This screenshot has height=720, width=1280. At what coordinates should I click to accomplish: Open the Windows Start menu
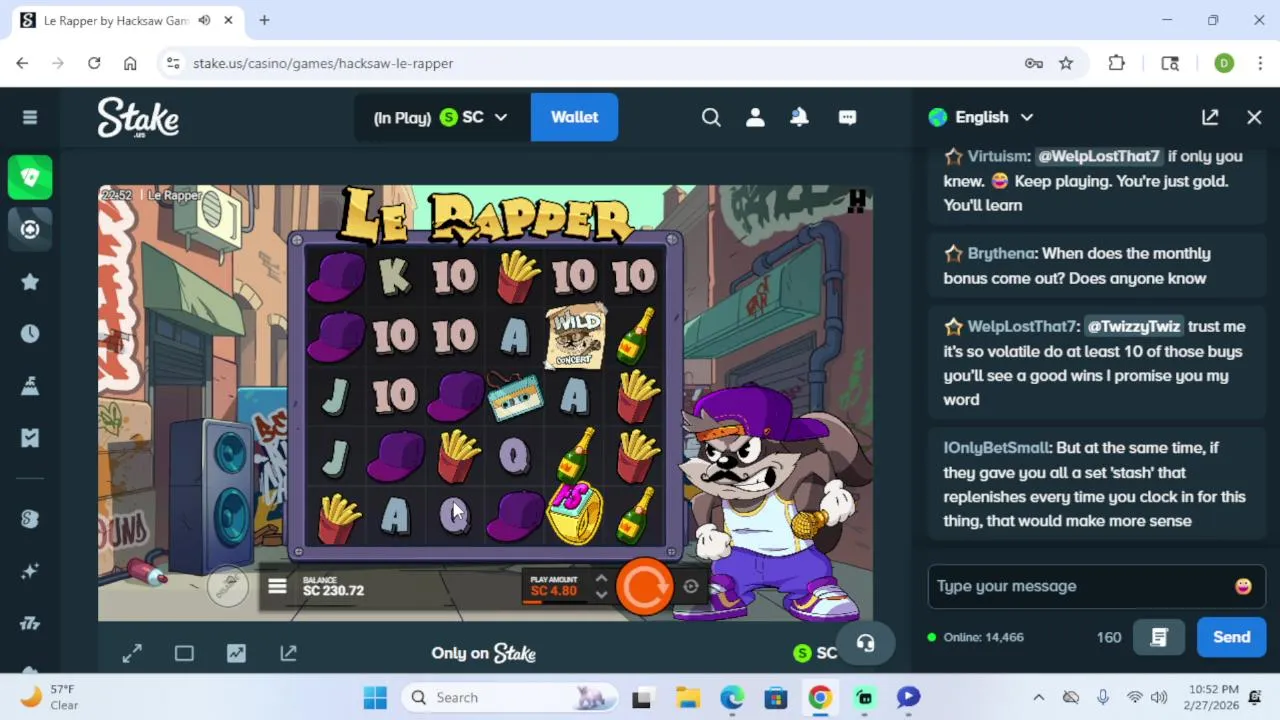pos(375,697)
